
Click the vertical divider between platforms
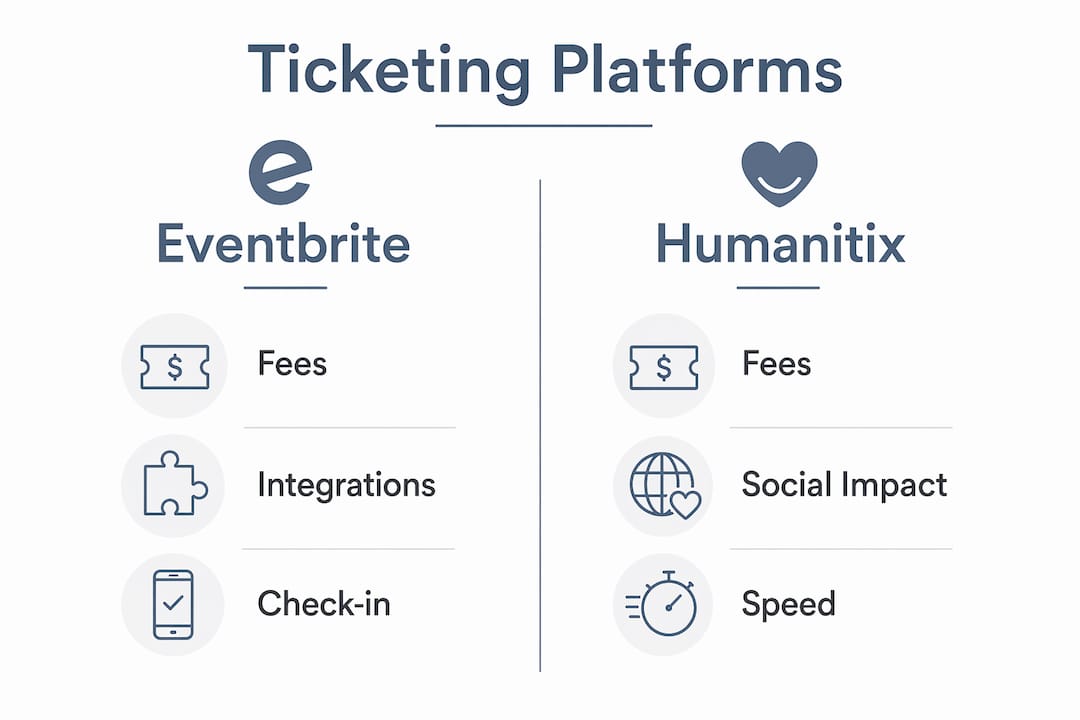click(540, 425)
